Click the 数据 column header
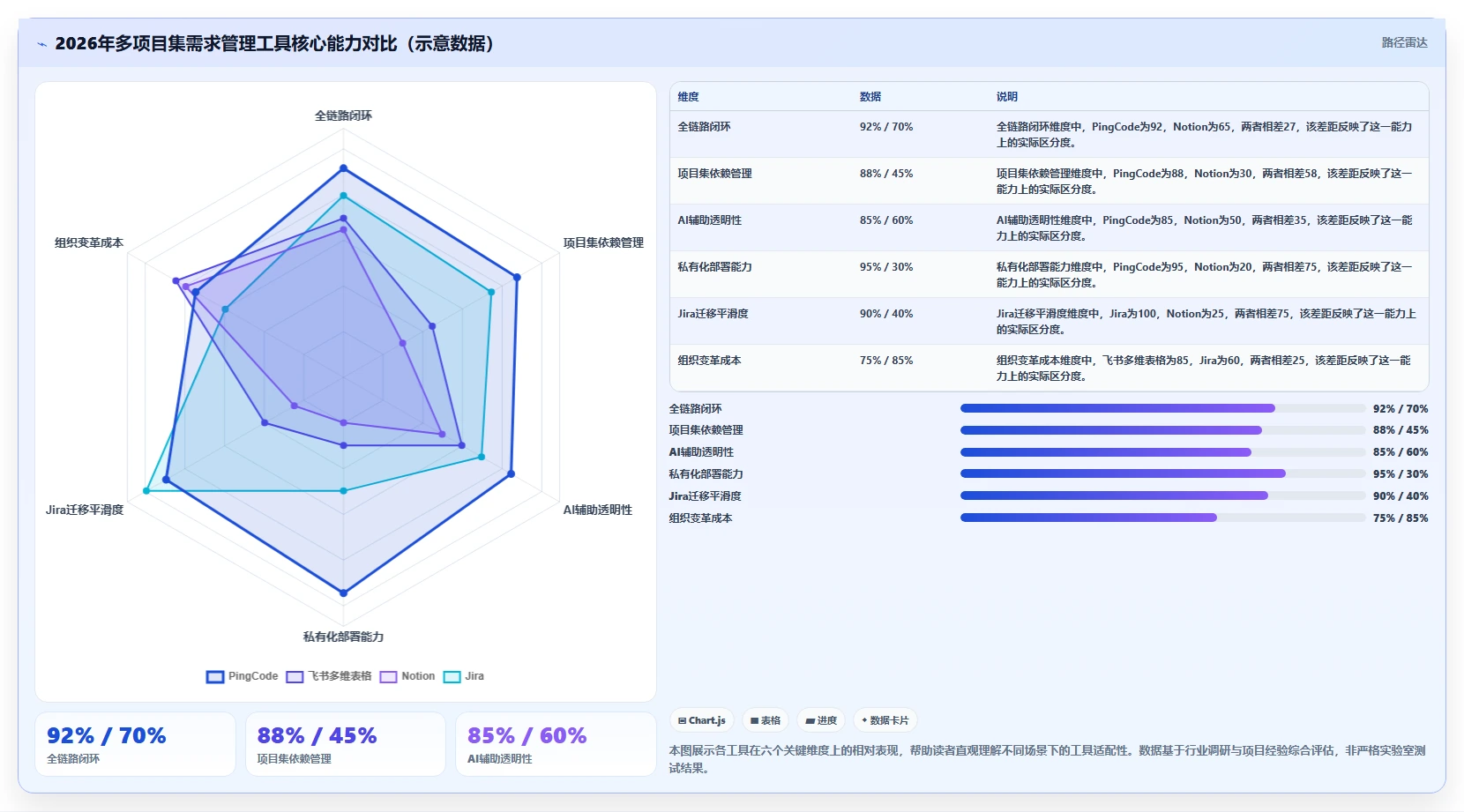Screen dimensions: 1464x812 [870, 97]
